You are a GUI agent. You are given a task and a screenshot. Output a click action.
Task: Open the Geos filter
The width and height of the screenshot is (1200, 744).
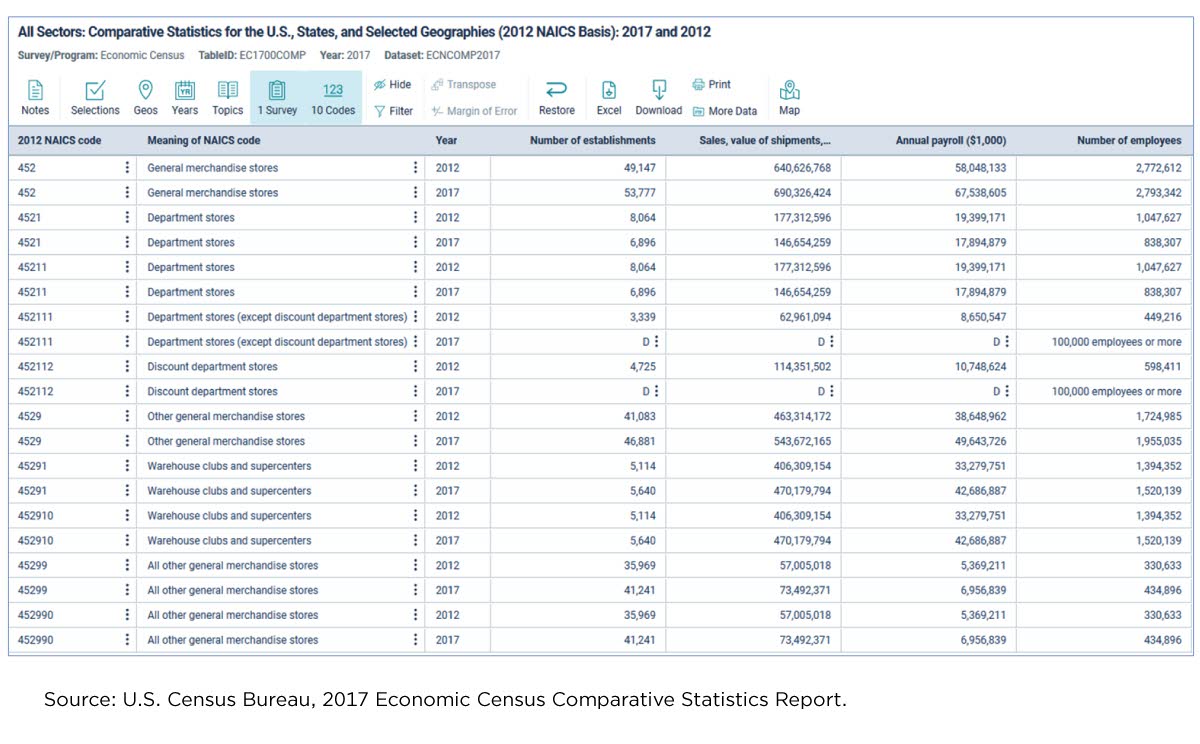pos(145,98)
